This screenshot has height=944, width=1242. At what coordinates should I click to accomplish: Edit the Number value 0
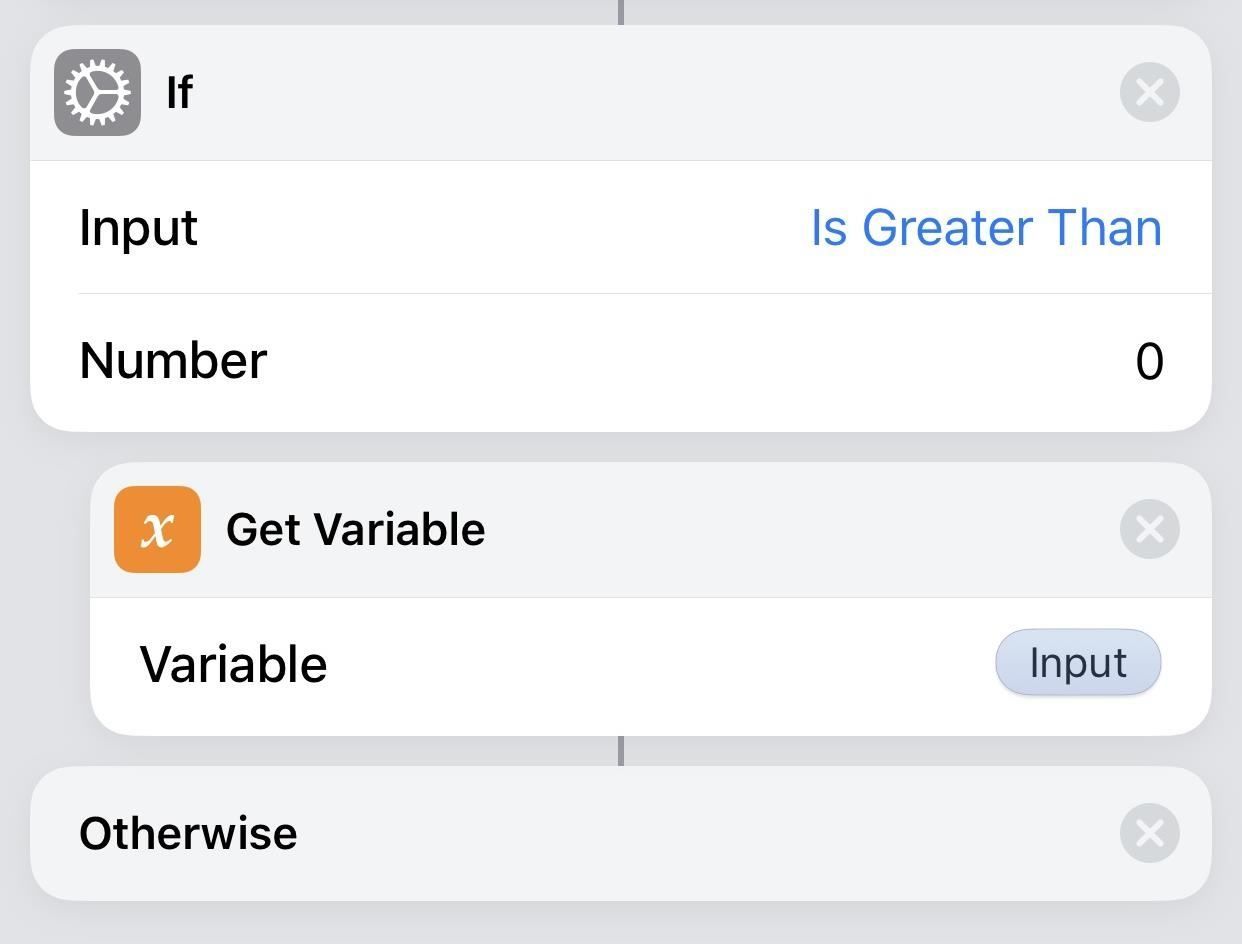click(1149, 361)
